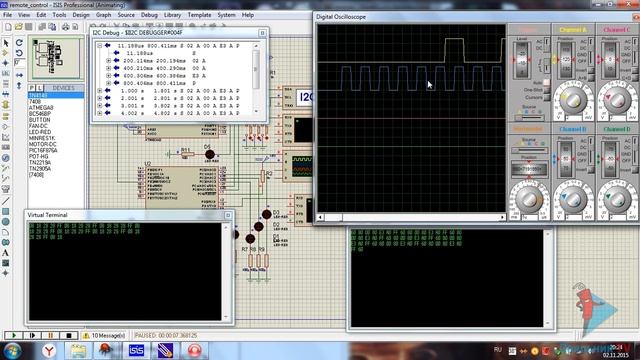Play the simulation
The height and width of the screenshot is (360, 640).
(13, 336)
